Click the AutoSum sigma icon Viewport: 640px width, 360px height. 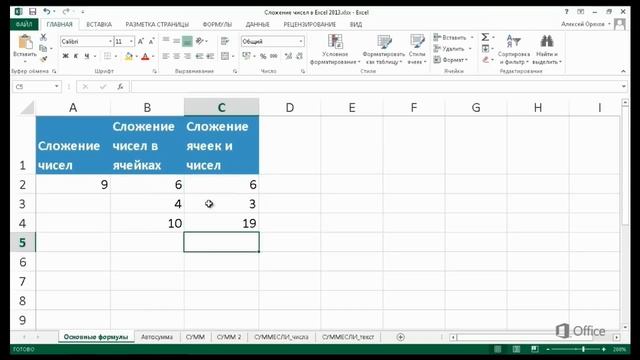485,38
